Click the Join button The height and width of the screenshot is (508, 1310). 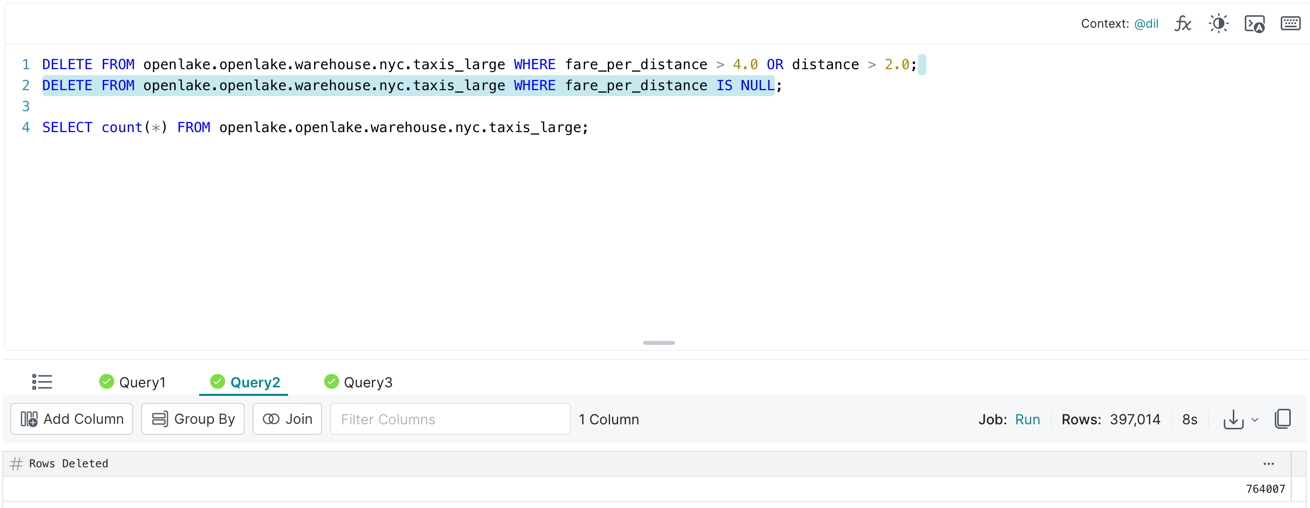pos(287,419)
